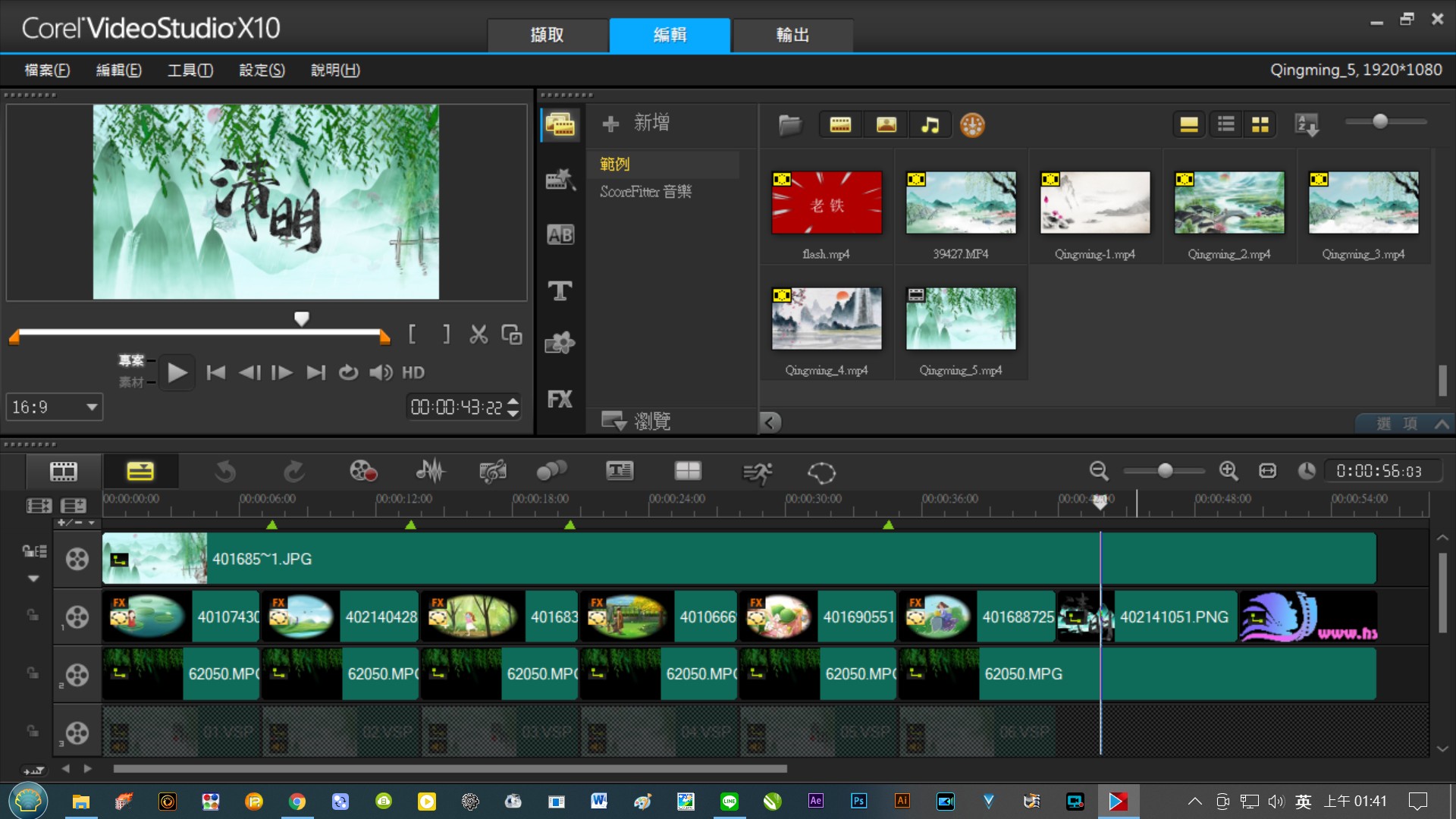Open add/remove chapter point menu
This screenshot has width=1456, height=819.
click(x=76, y=522)
